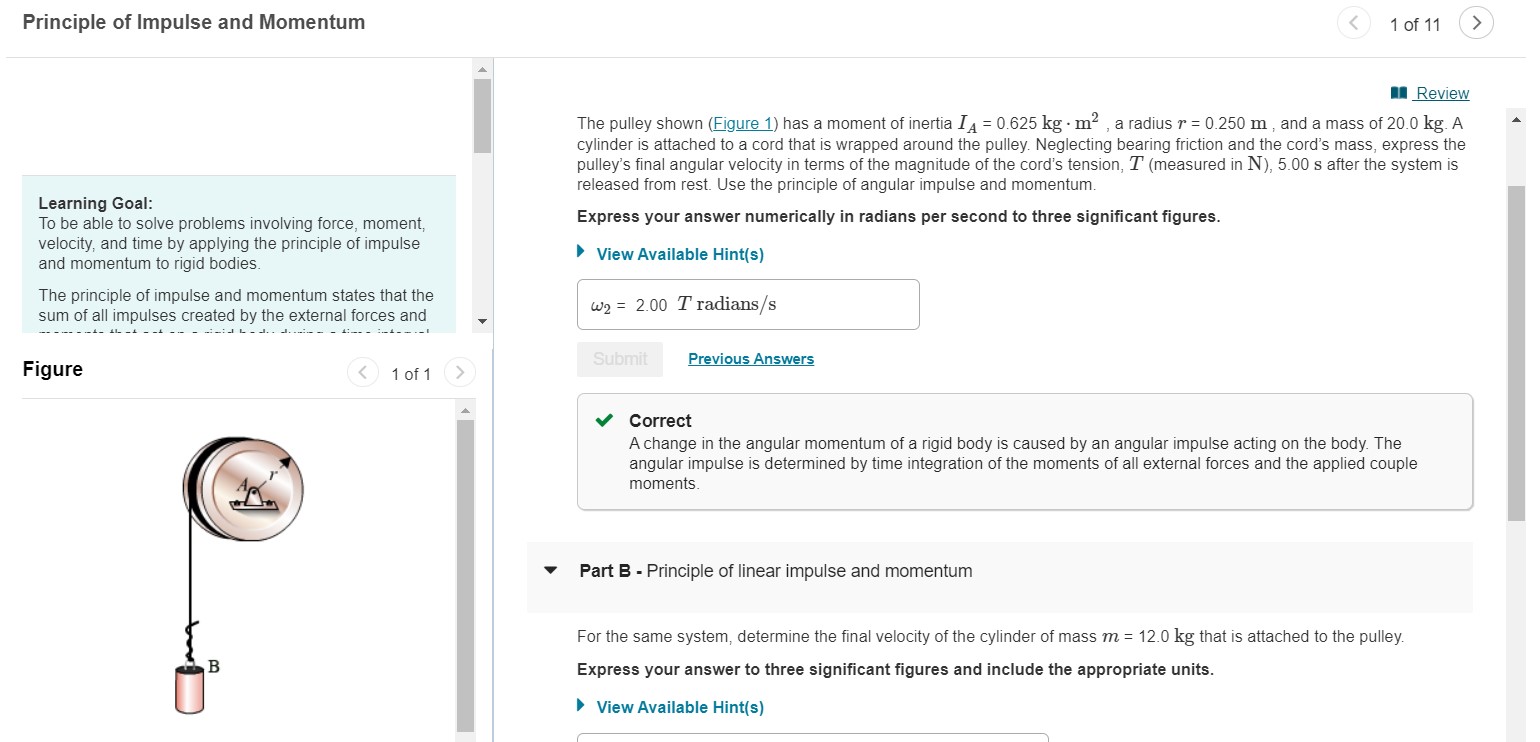Click the figure navigation left arrow

(x=362, y=371)
